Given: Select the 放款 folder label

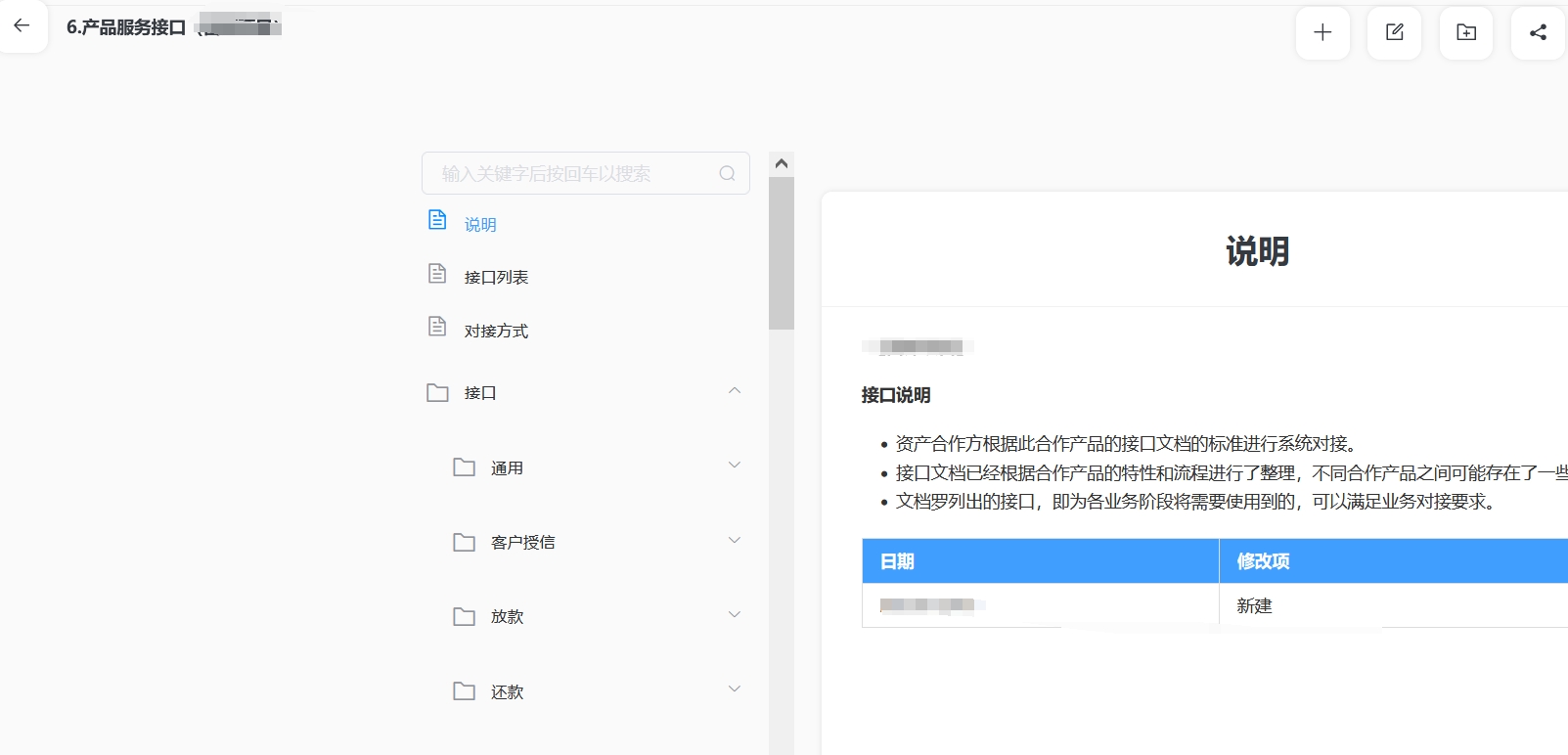Looking at the screenshot, I should [x=507, y=616].
